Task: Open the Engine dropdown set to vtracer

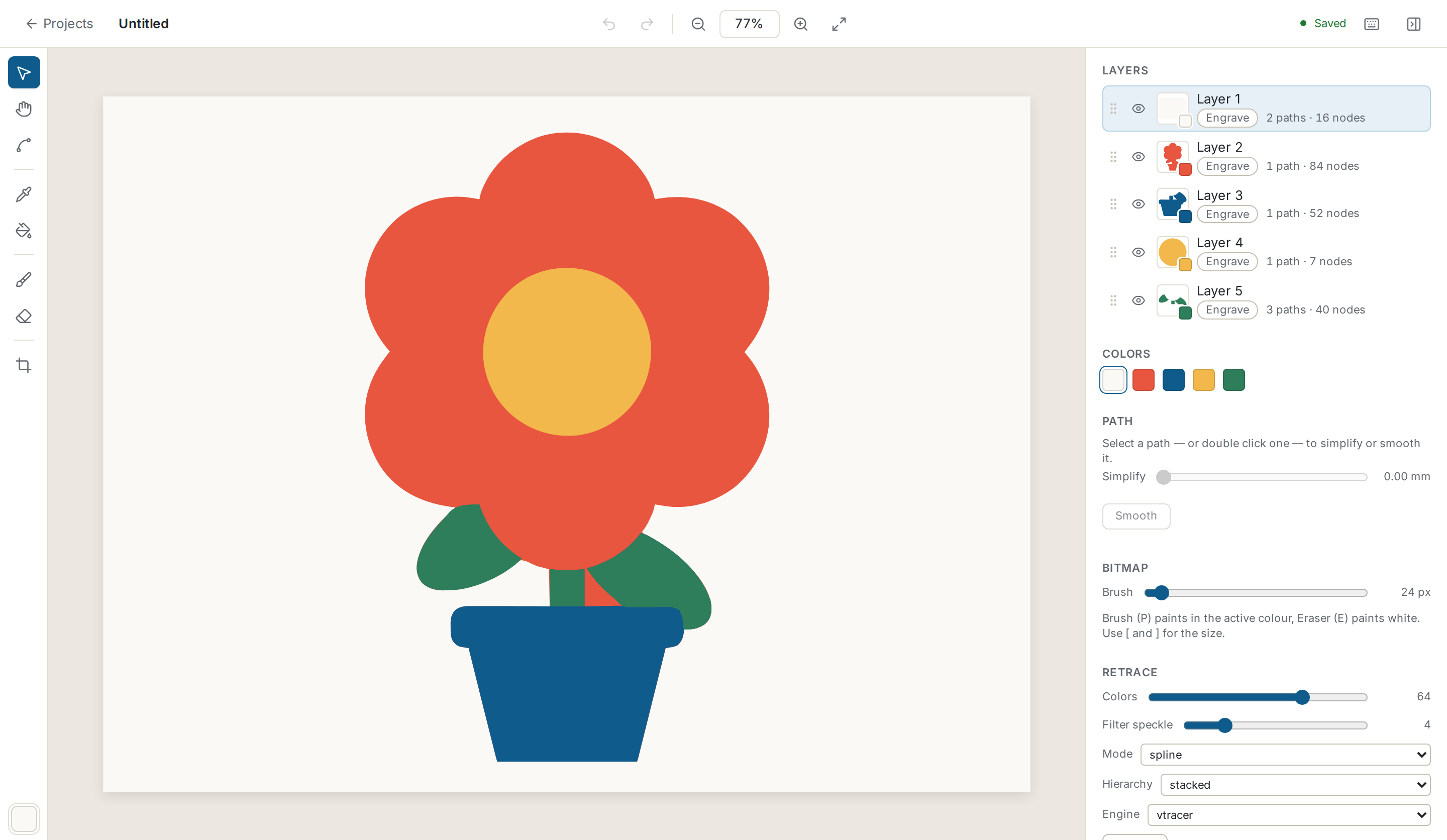Action: click(1289, 815)
